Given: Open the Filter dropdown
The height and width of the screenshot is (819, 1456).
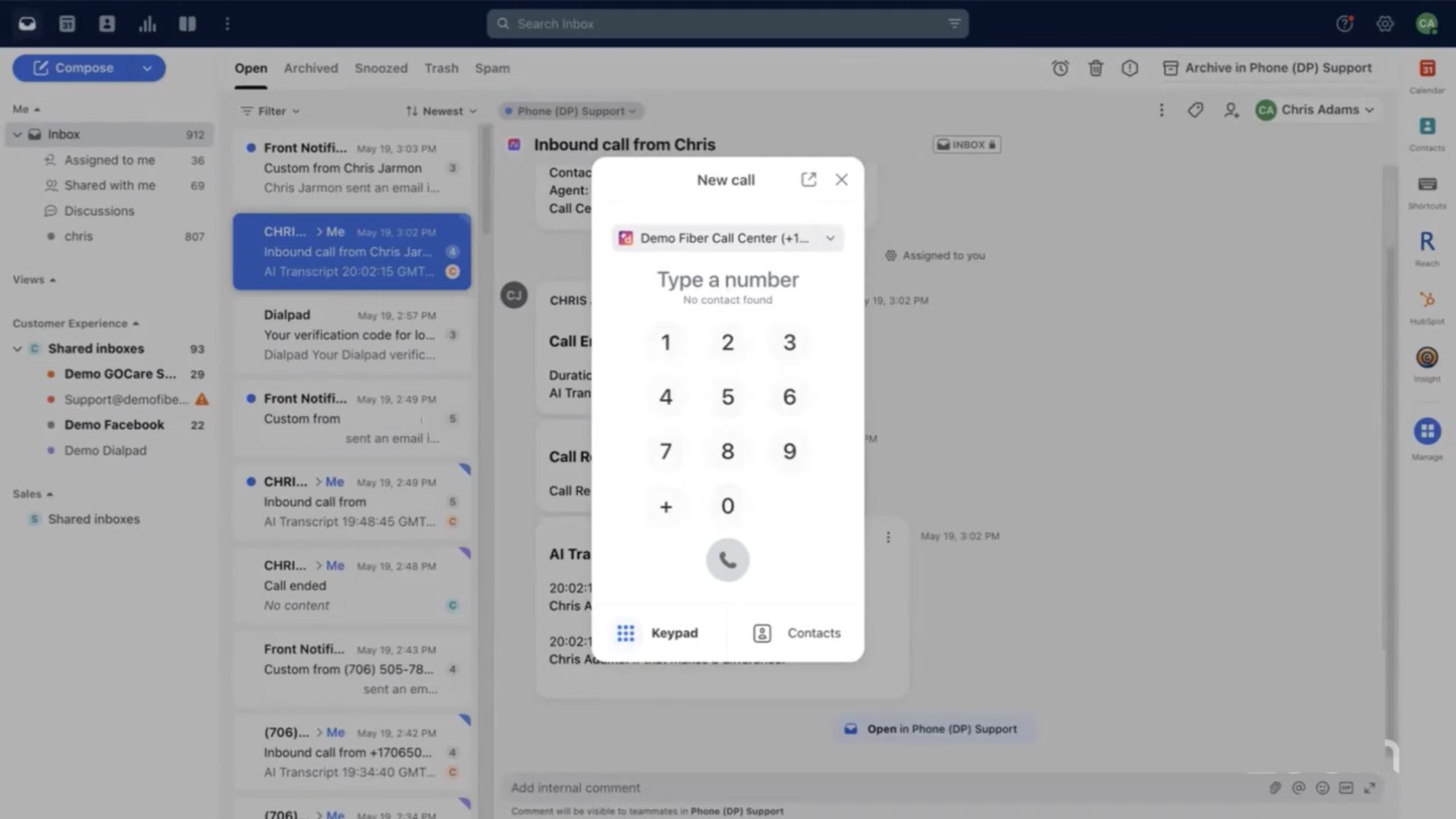Looking at the screenshot, I should pos(271,111).
